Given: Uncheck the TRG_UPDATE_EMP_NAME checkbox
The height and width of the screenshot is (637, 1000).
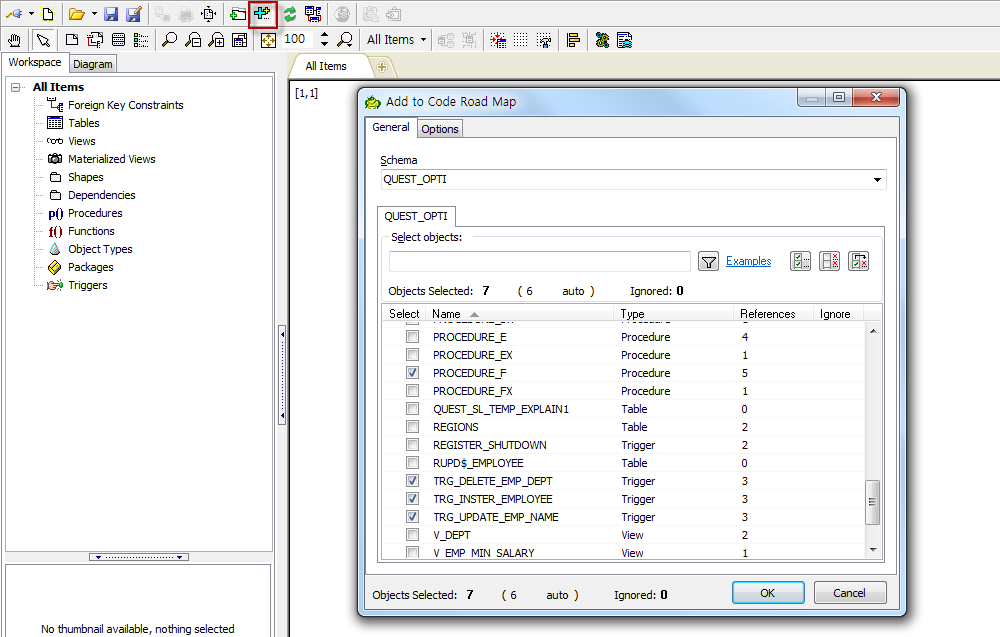Looking at the screenshot, I should 412,517.
